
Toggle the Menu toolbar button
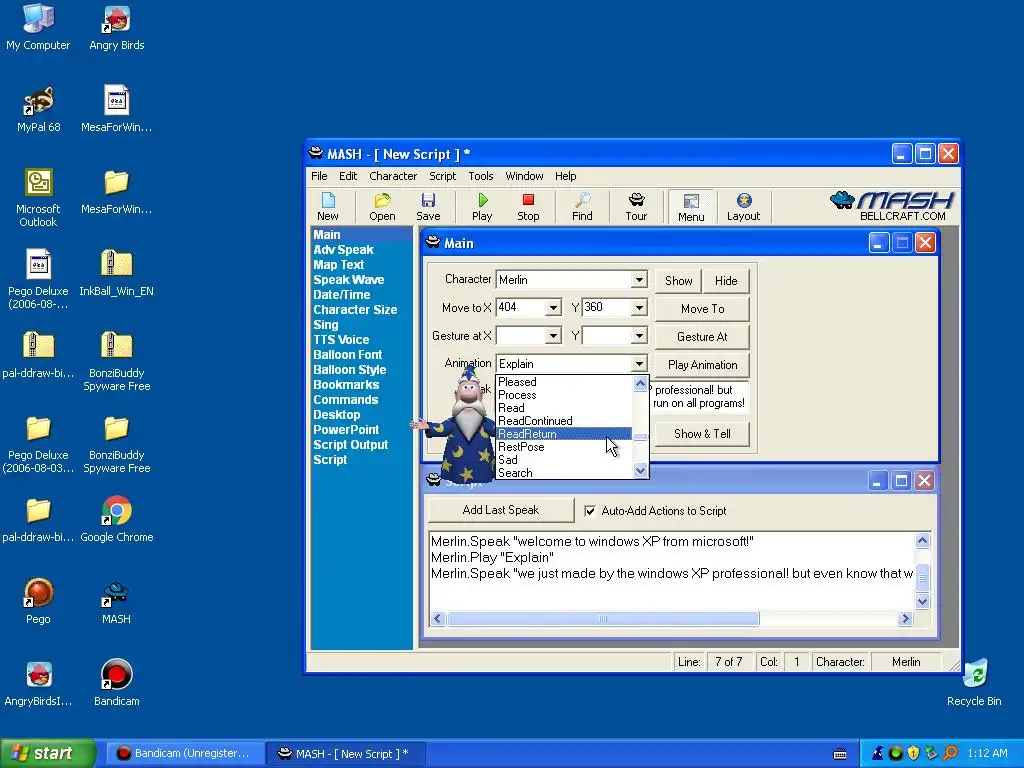(x=691, y=207)
